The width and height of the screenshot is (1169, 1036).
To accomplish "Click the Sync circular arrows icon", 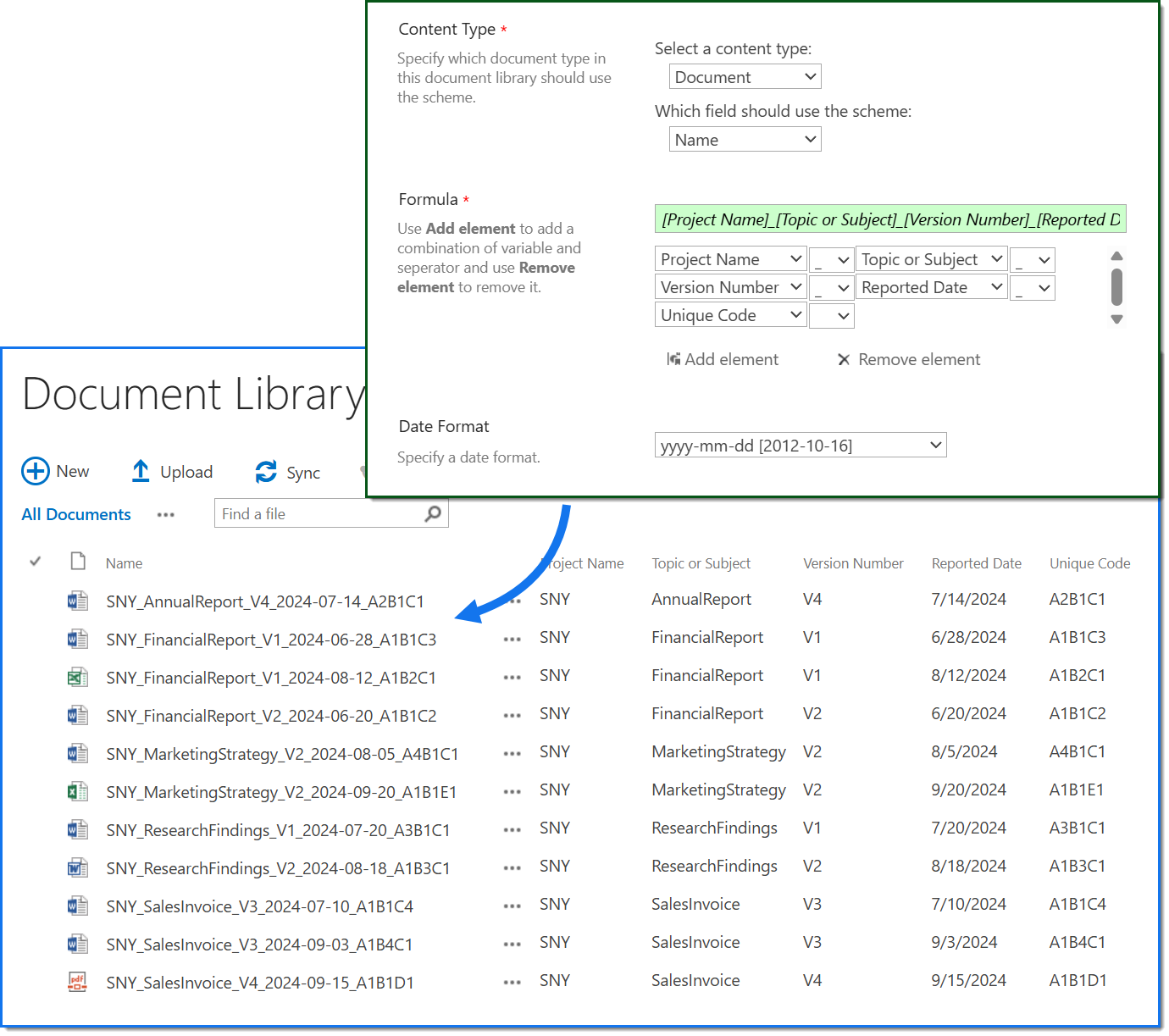I will (266, 472).
